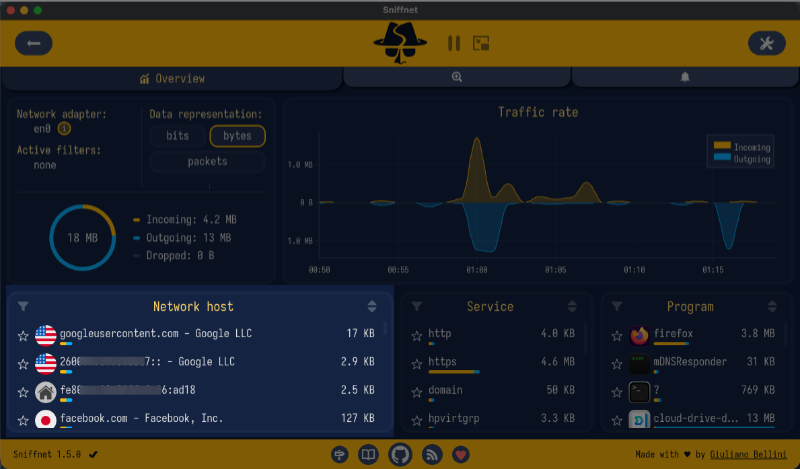This screenshot has height=469, width=800.
Task: Click the mDNSResponder program icon
Action: 639,364
